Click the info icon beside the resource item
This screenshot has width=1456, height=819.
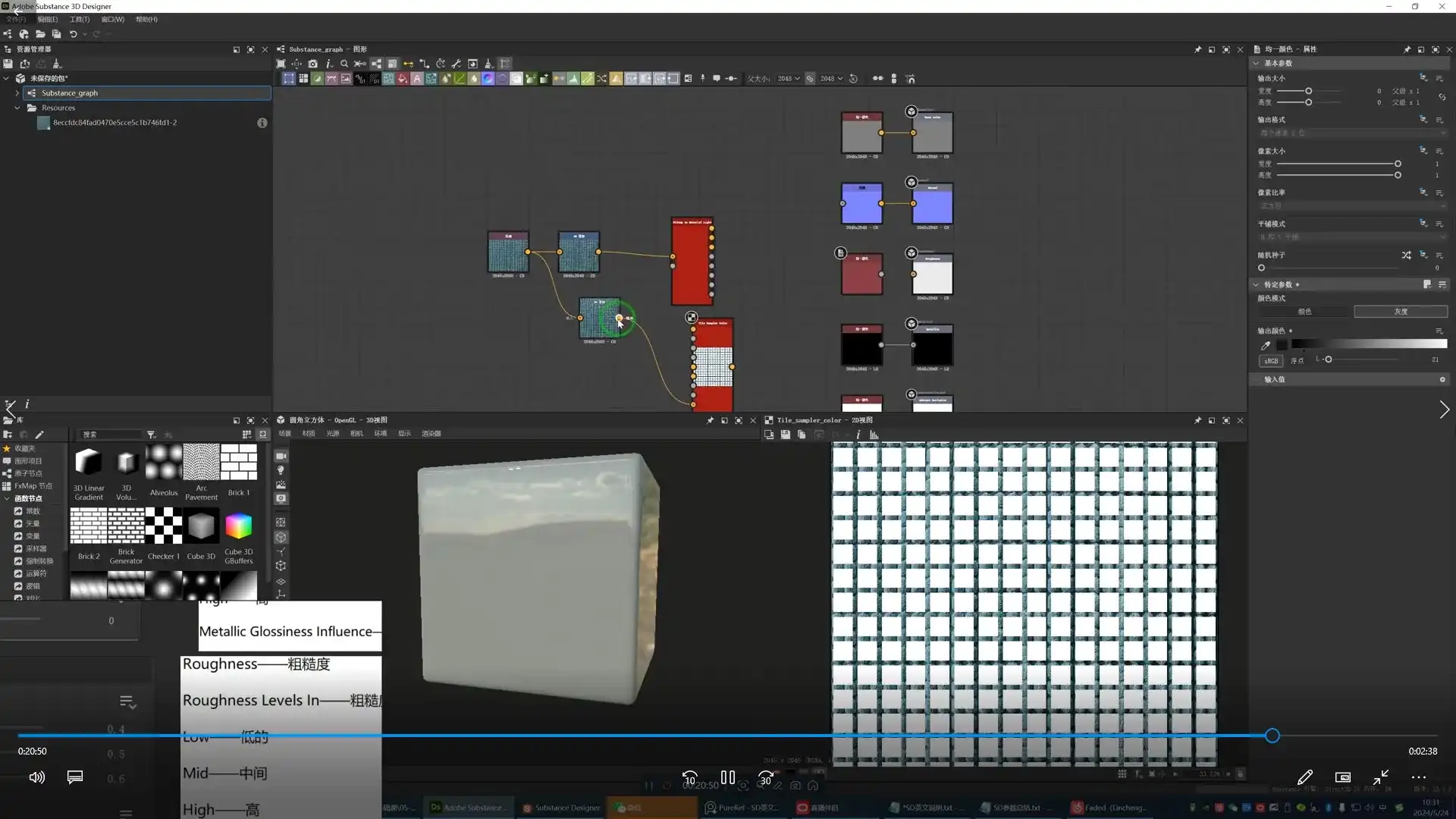pyautogui.click(x=262, y=123)
